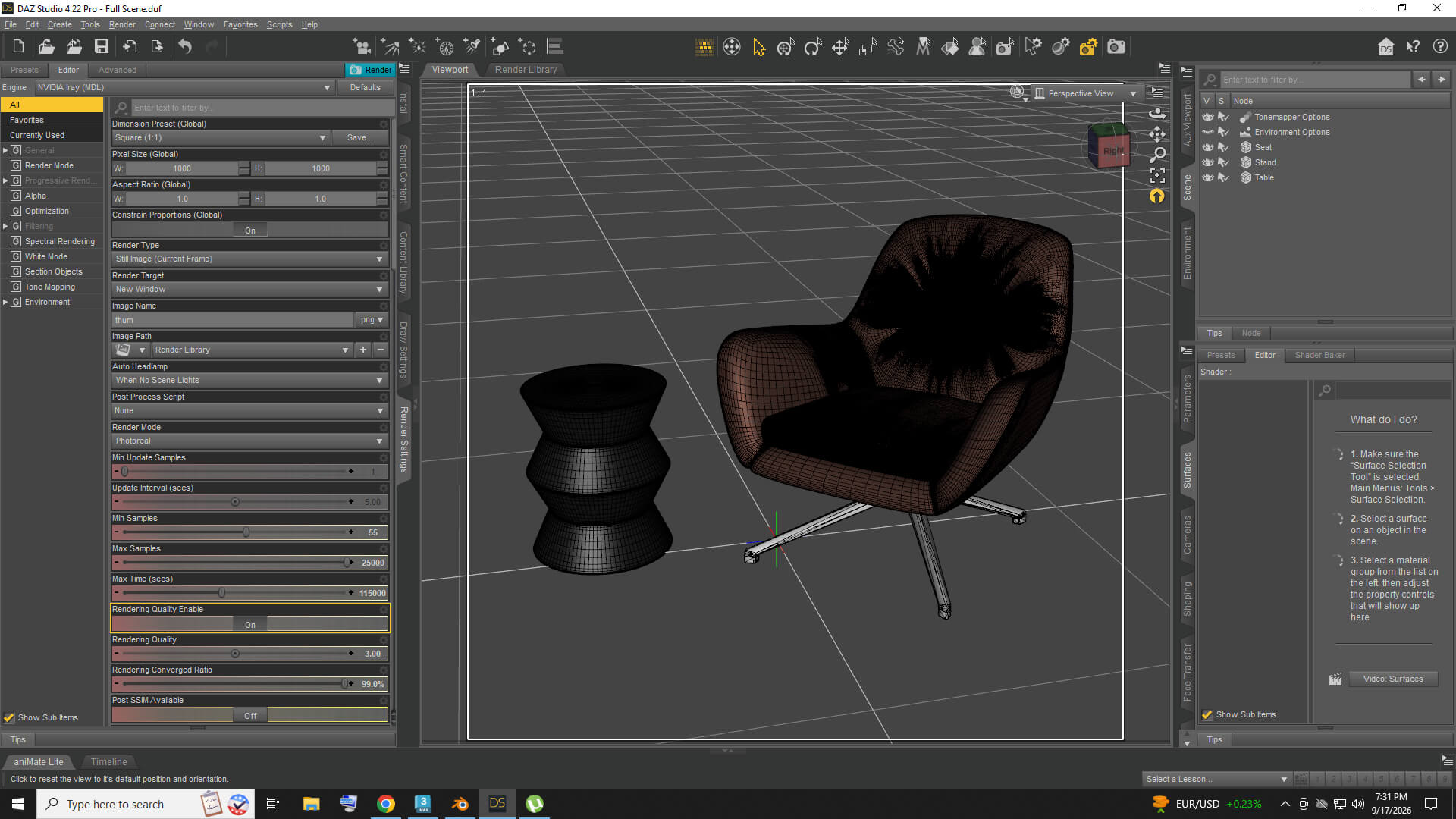The height and width of the screenshot is (819, 1456).
Task: Click the New scene file icon
Action: tap(18, 47)
